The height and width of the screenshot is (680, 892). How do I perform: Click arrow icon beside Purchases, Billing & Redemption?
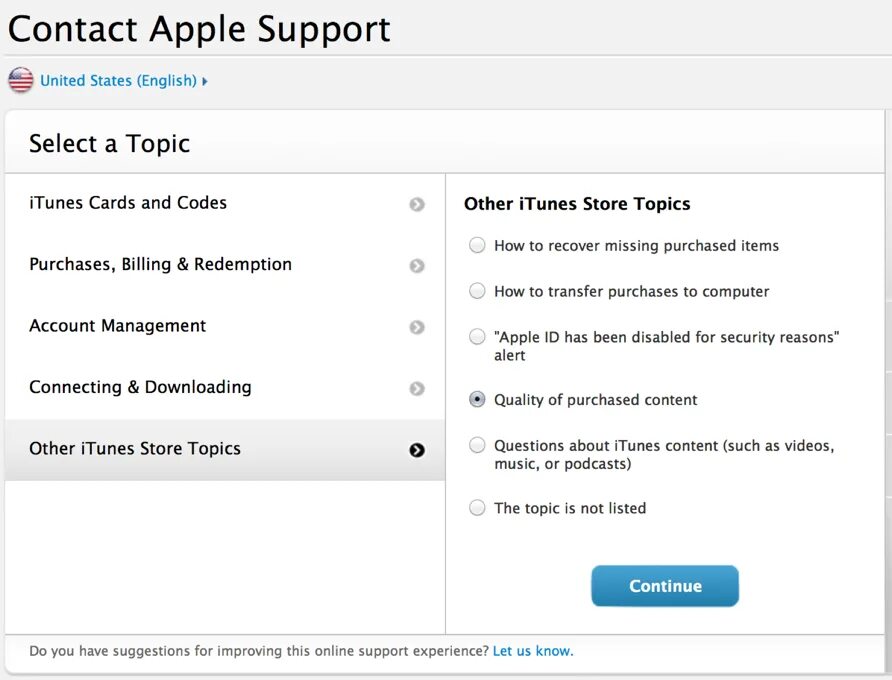pos(417,266)
